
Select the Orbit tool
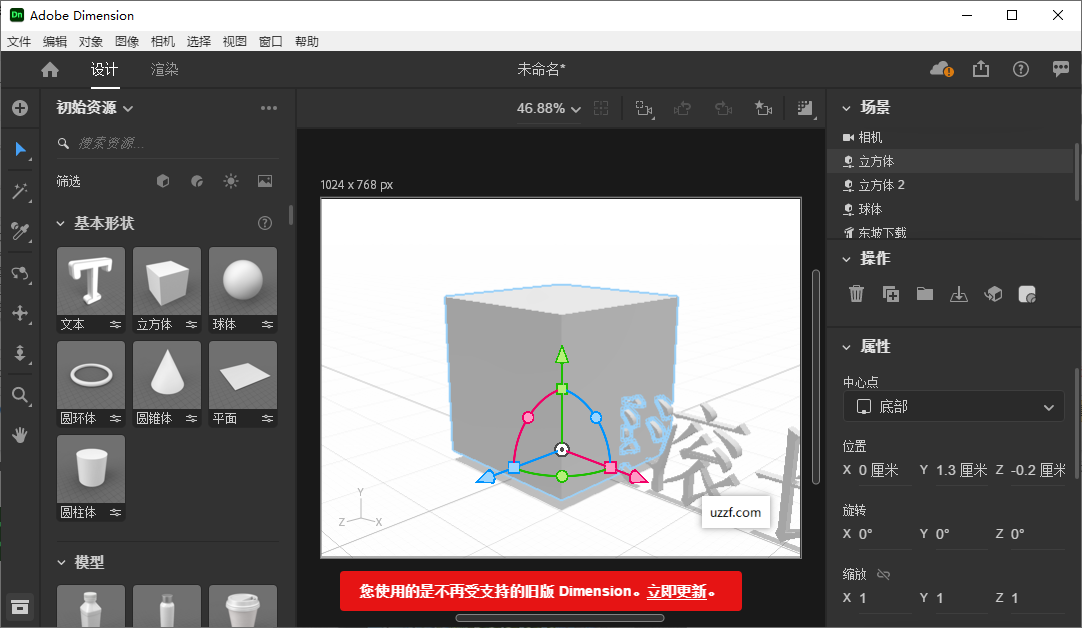21,273
